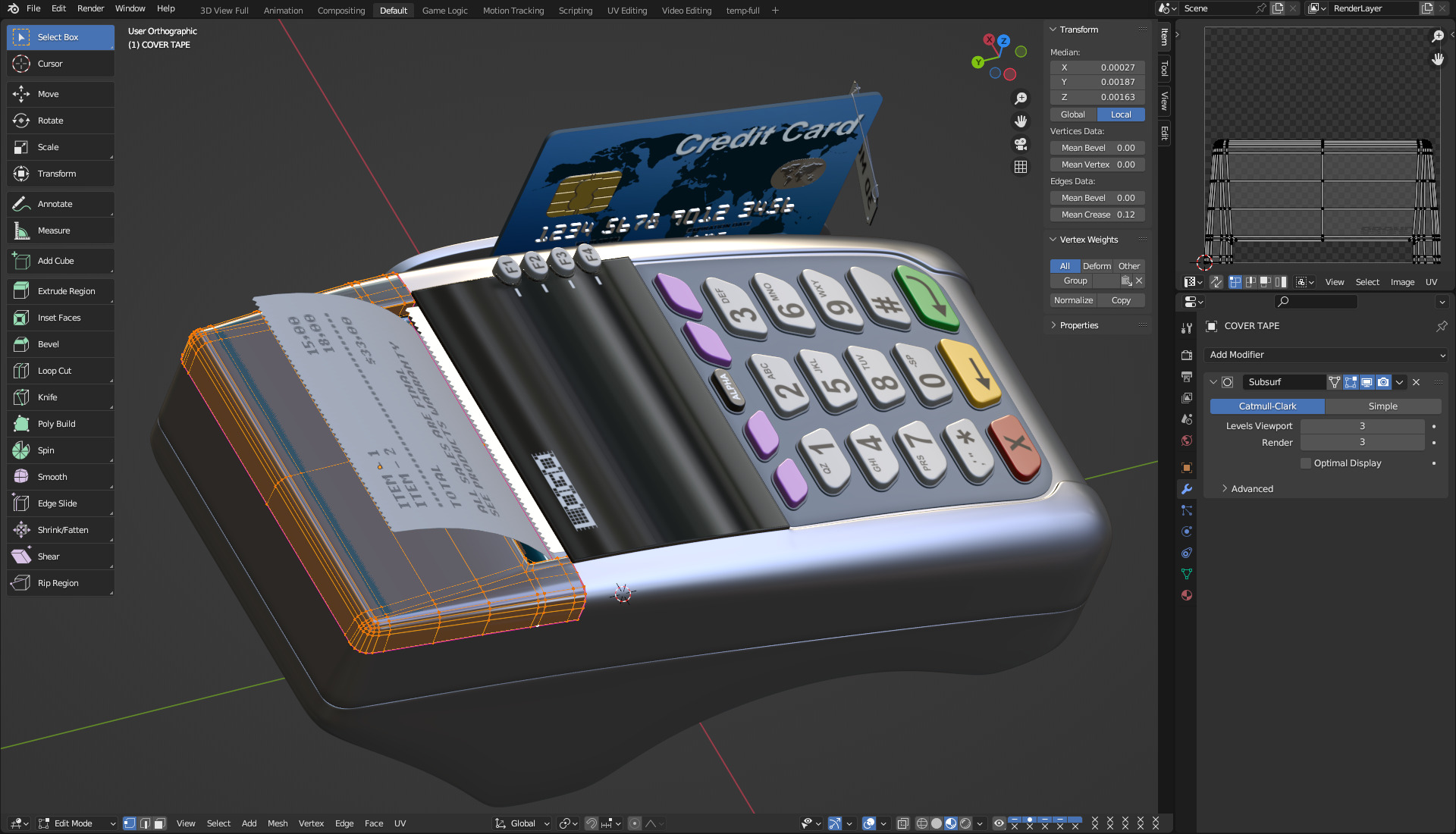Viewport: 1456px width, 834px height.
Task: Open the Object Data mesh properties tab
Action: pos(1187,574)
